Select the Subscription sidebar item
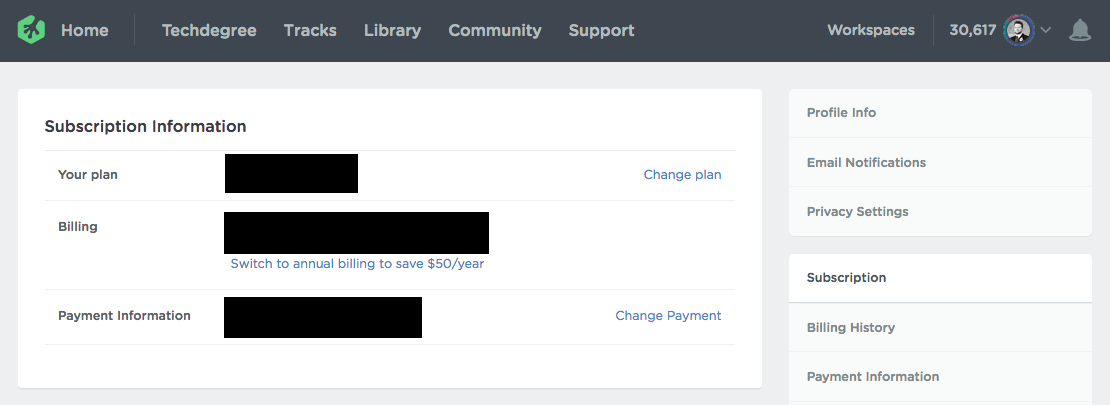 coord(940,278)
